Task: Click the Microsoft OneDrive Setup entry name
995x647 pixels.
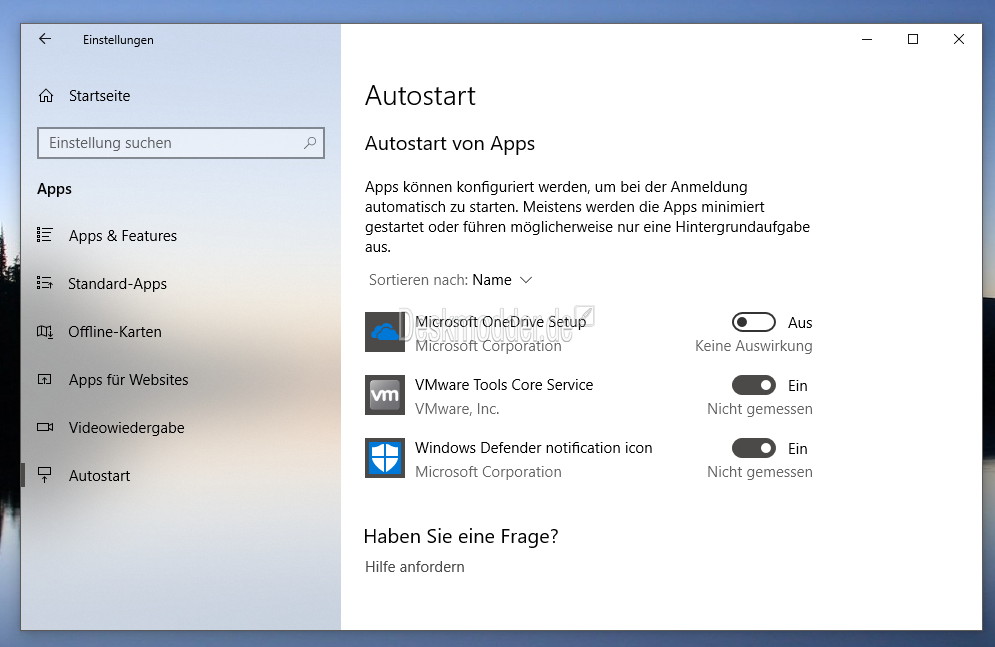Action: point(501,322)
